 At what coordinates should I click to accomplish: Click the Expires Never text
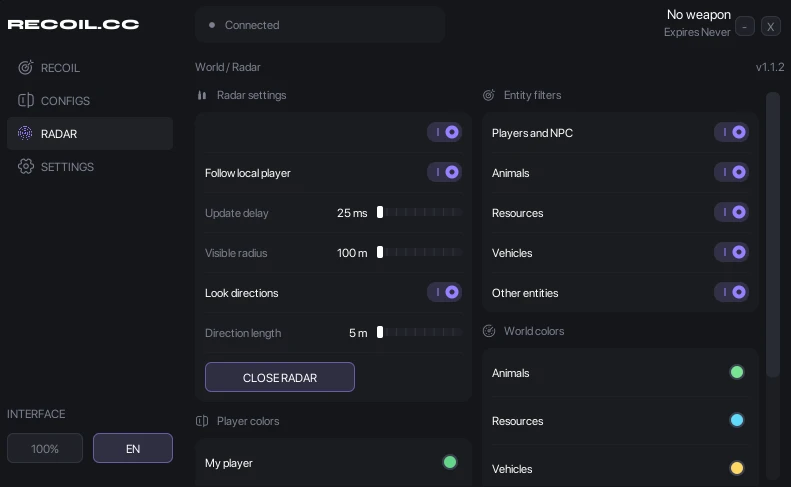(x=697, y=32)
